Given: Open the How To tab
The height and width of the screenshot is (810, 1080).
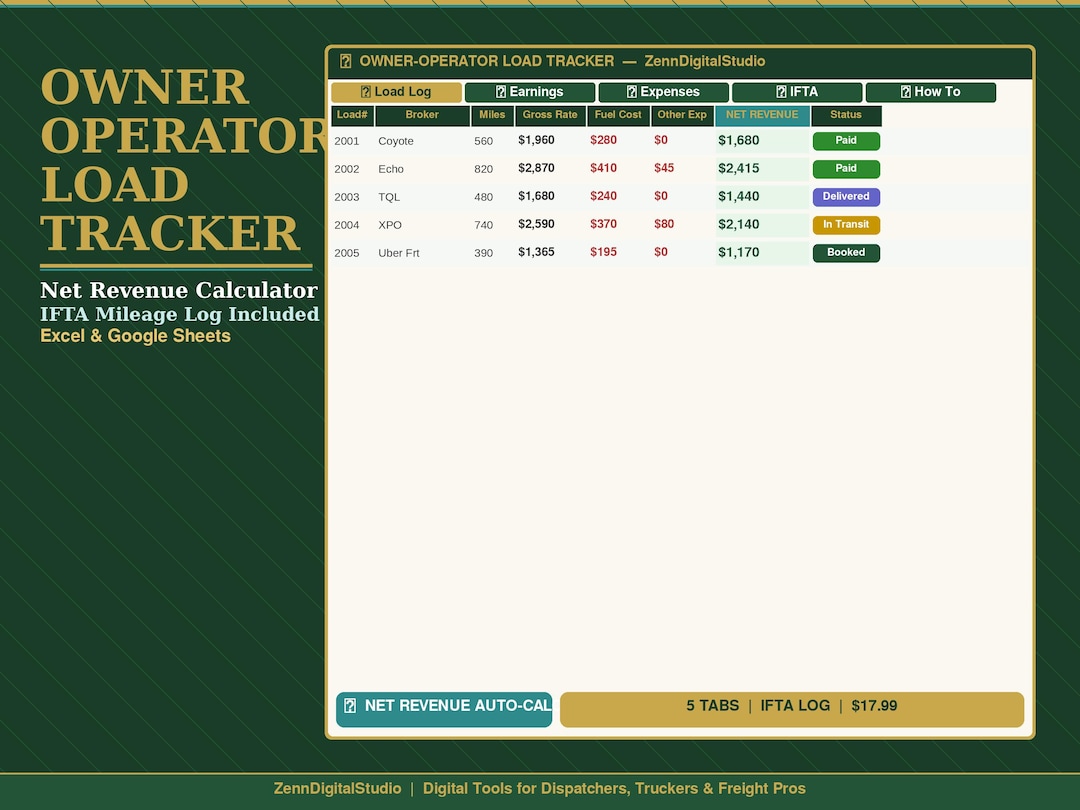Looking at the screenshot, I should (x=931, y=92).
